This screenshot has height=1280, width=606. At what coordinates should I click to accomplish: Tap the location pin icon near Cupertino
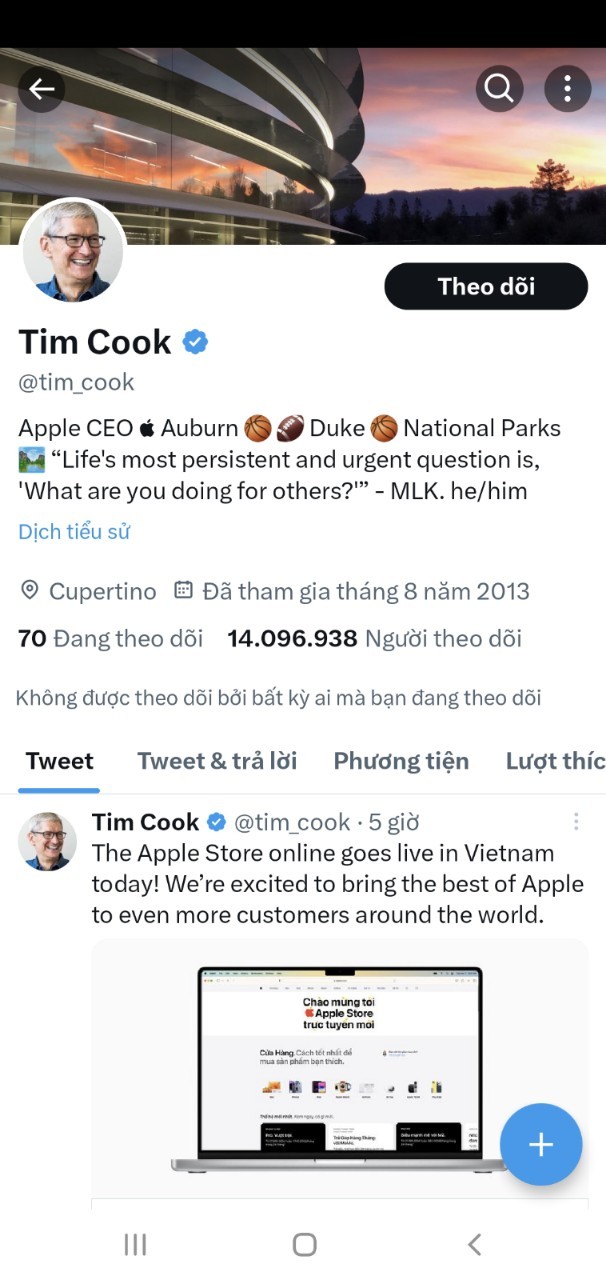pyautogui.click(x=30, y=590)
